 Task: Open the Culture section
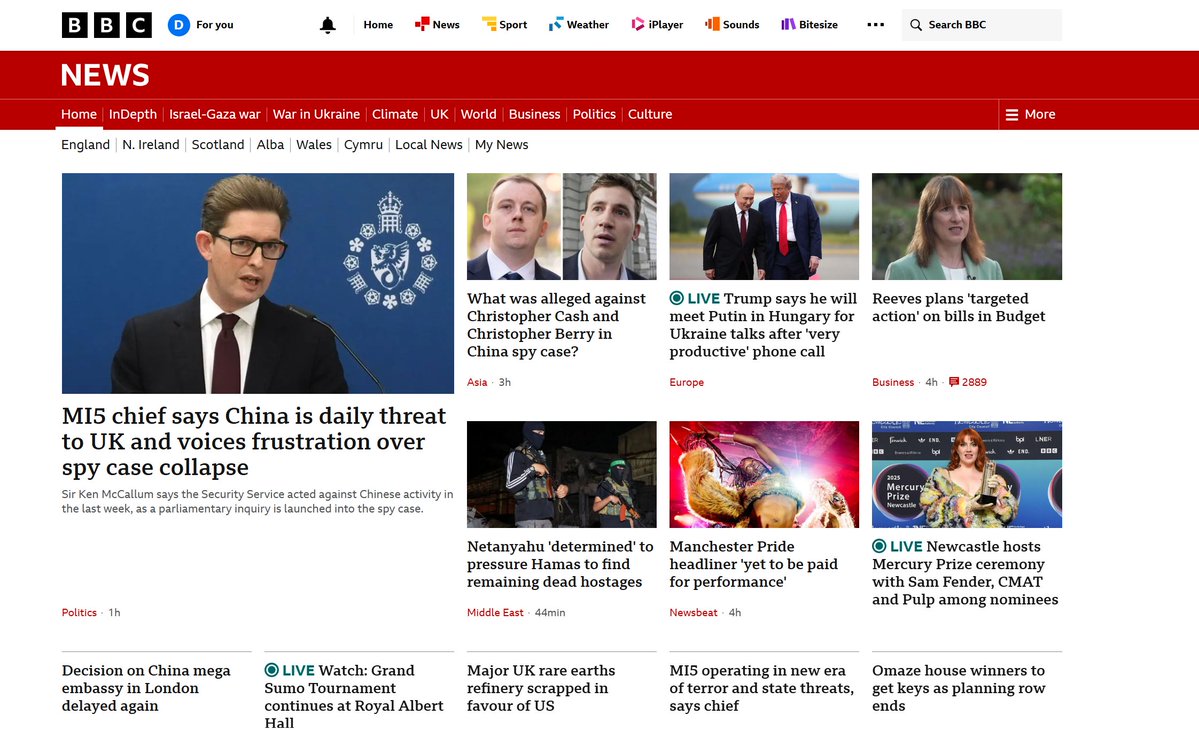coord(650,115)
